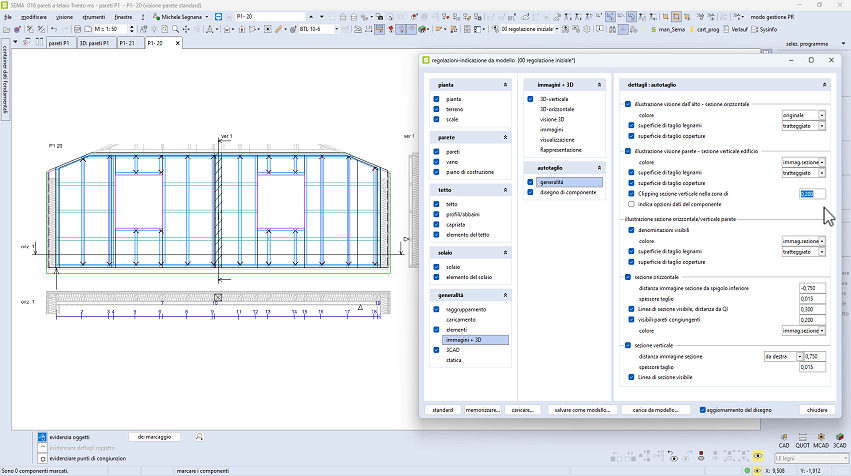Uncheck the 'terreno' checkbox
This screenshot has height=476, width=851.
coord(437,109)
